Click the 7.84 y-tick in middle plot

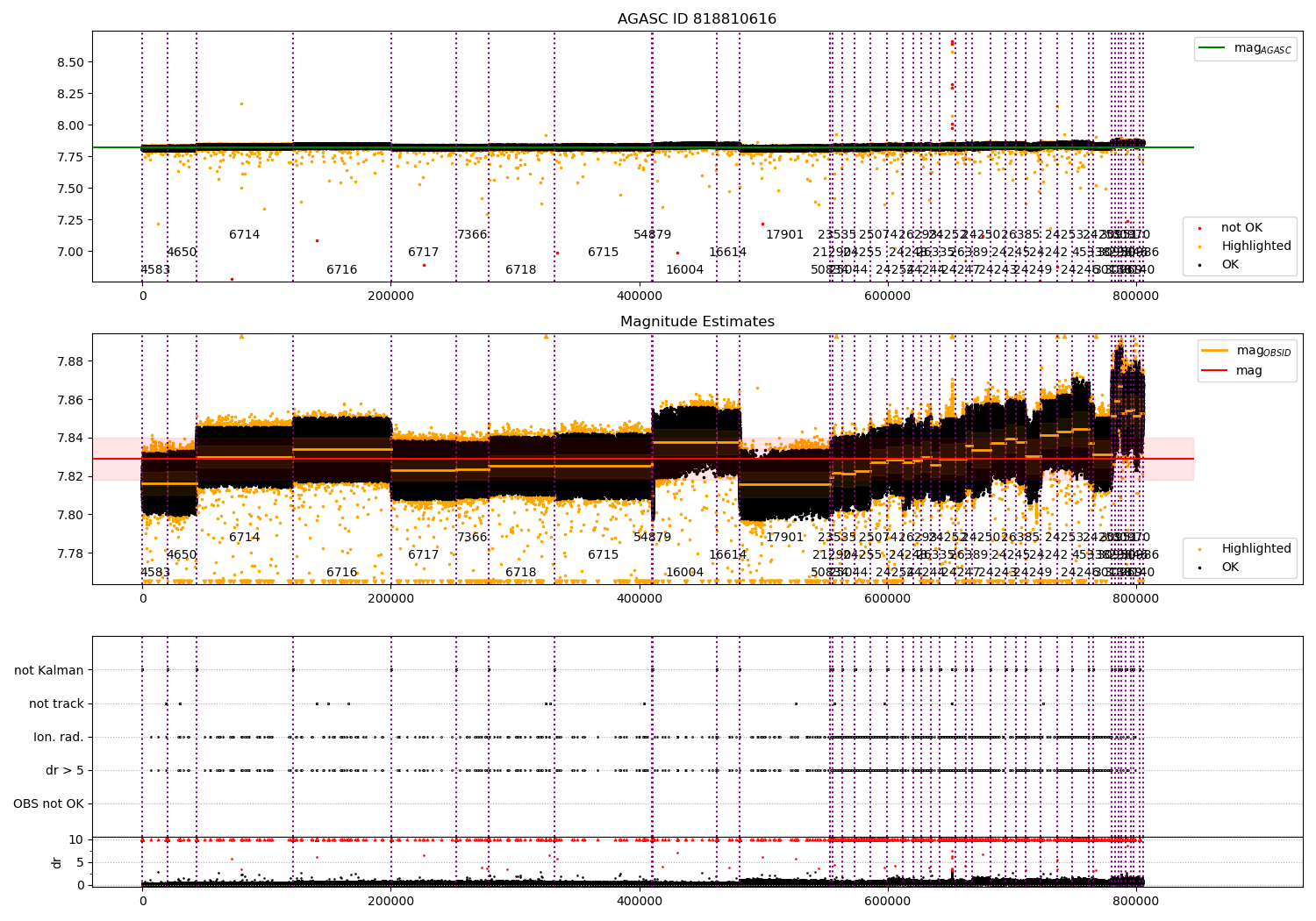71,439
